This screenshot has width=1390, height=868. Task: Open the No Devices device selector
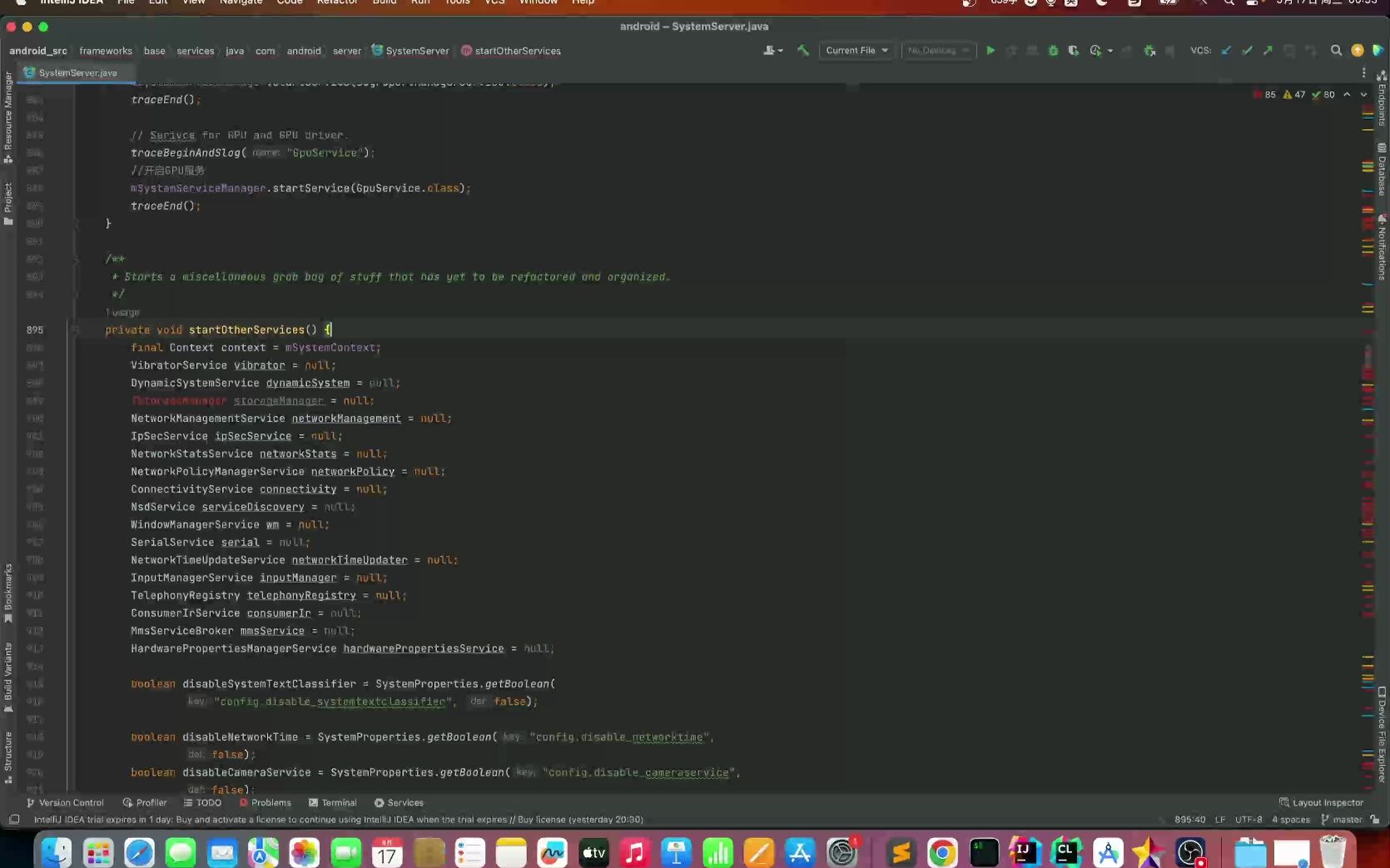pyautogui.click(x=937, y=51)
